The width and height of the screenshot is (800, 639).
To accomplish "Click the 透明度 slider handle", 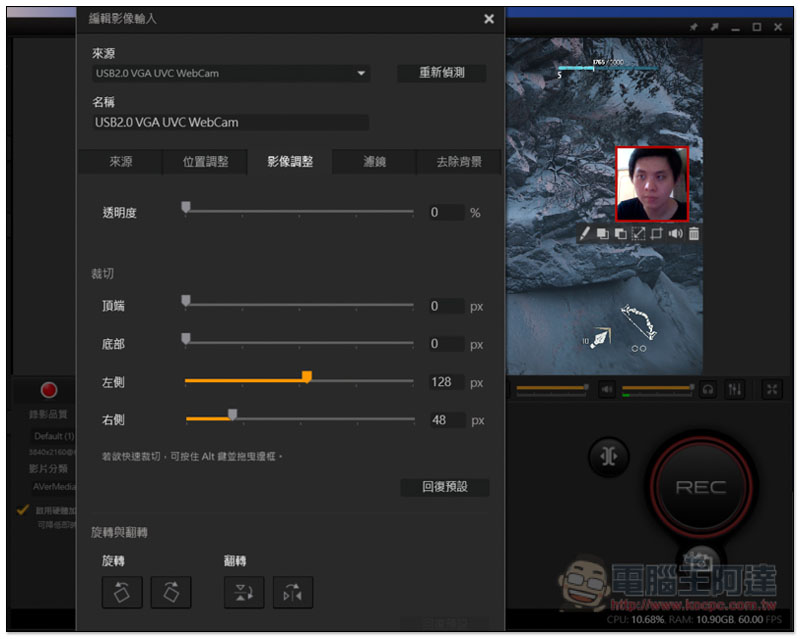I will (x=186, y=207).
